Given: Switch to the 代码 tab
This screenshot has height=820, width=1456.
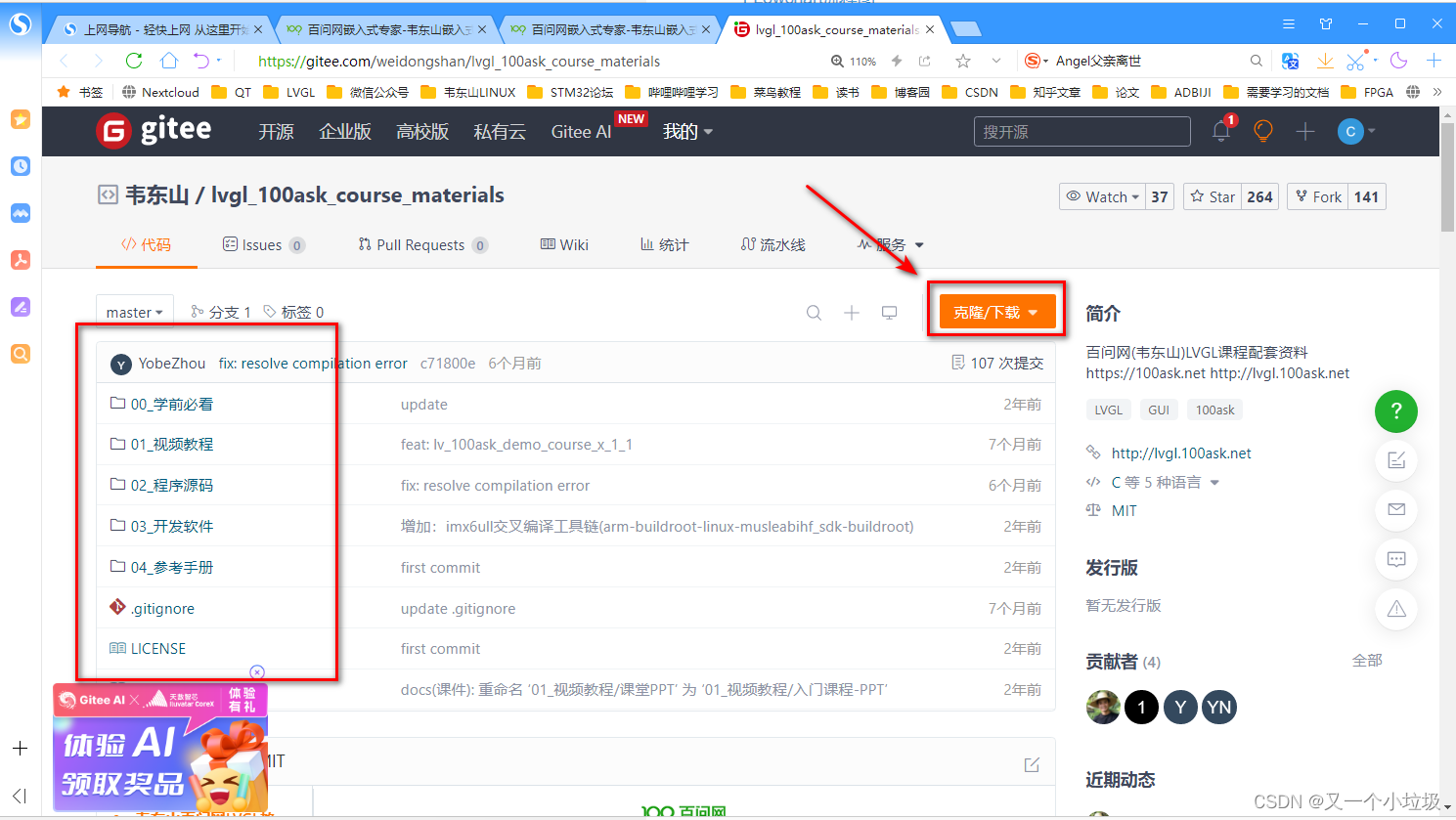Looking at the screenshot, I should tap(146, 244).
